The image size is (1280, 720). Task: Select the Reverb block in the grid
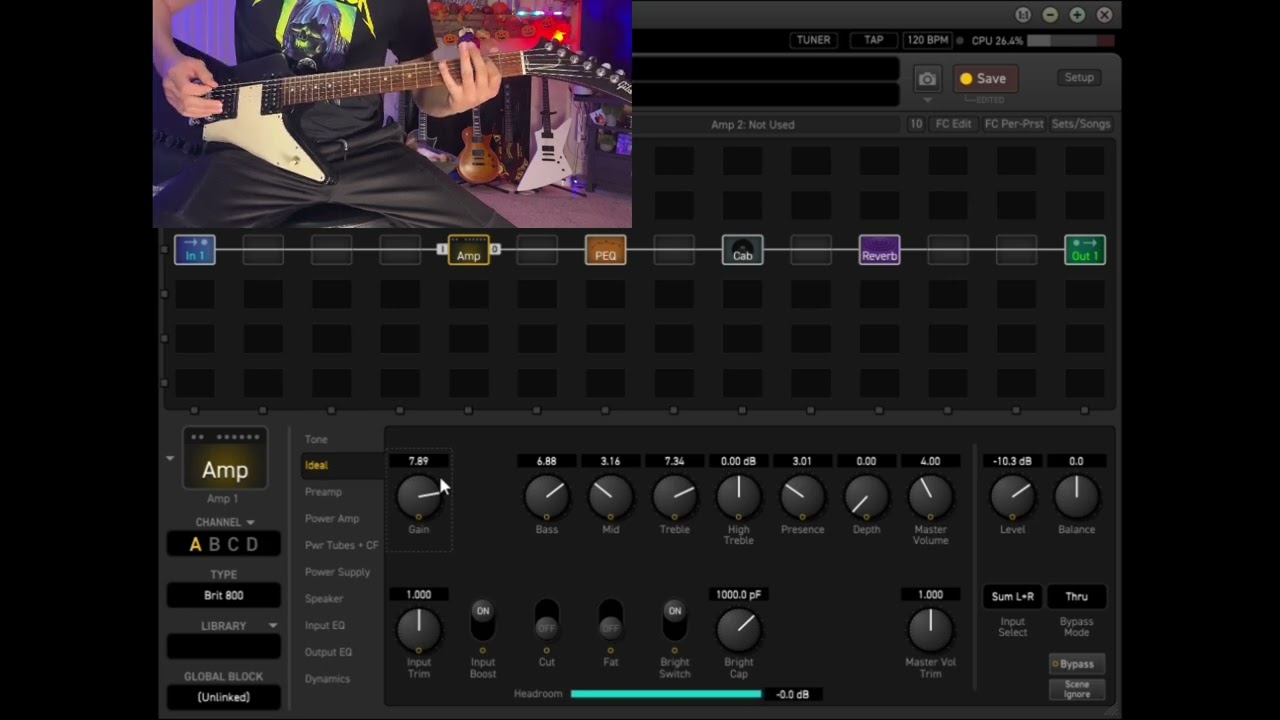(879, 250)
